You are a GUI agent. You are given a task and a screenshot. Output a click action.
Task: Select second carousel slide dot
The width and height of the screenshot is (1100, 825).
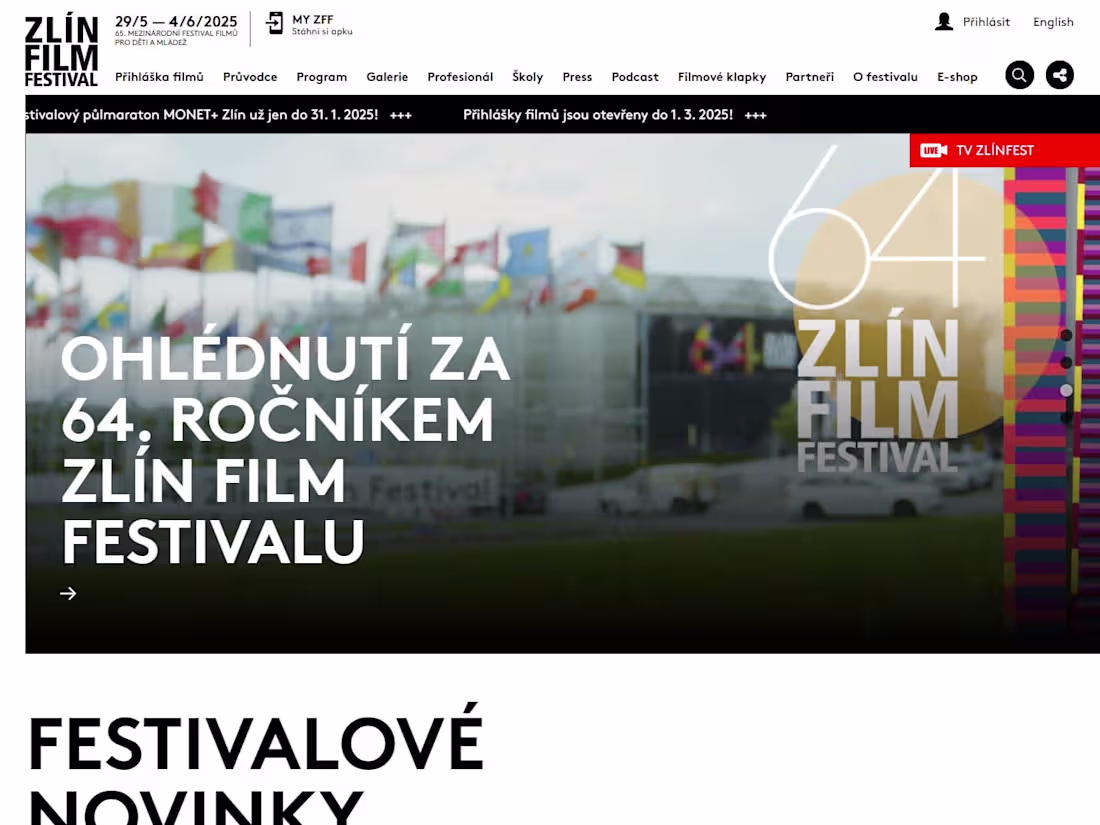[1066, 363]
